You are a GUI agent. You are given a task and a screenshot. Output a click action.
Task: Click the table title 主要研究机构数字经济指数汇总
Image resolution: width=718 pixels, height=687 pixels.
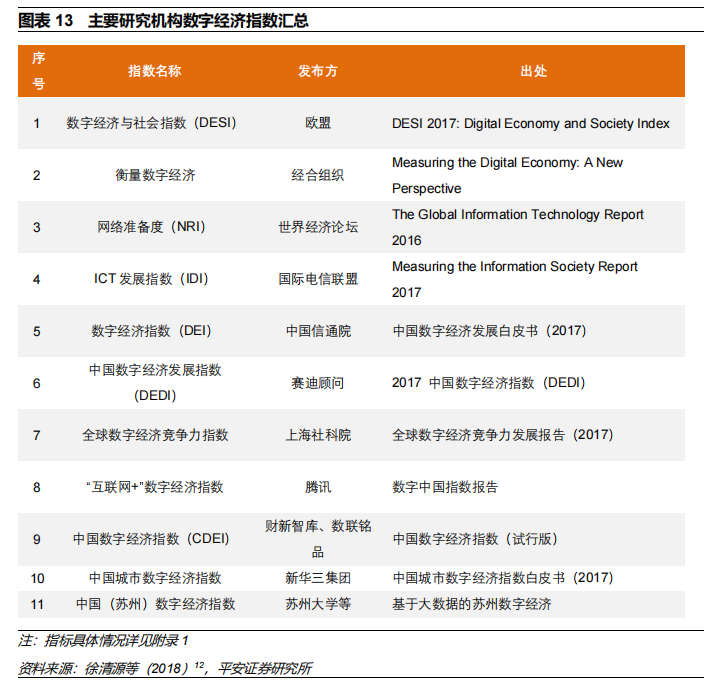pos(198,21)
